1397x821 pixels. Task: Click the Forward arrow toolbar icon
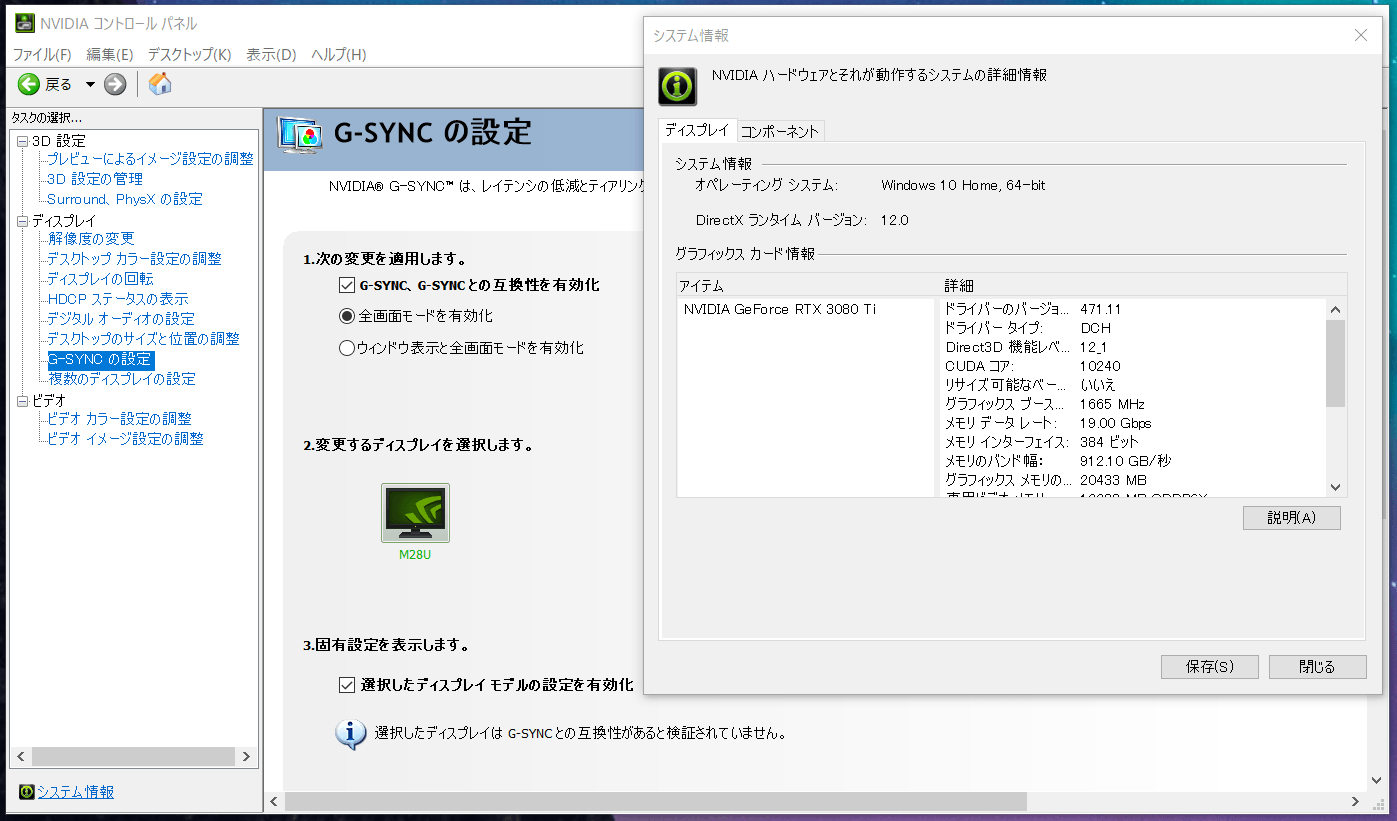pyautogui.click(x=115, y=84)
